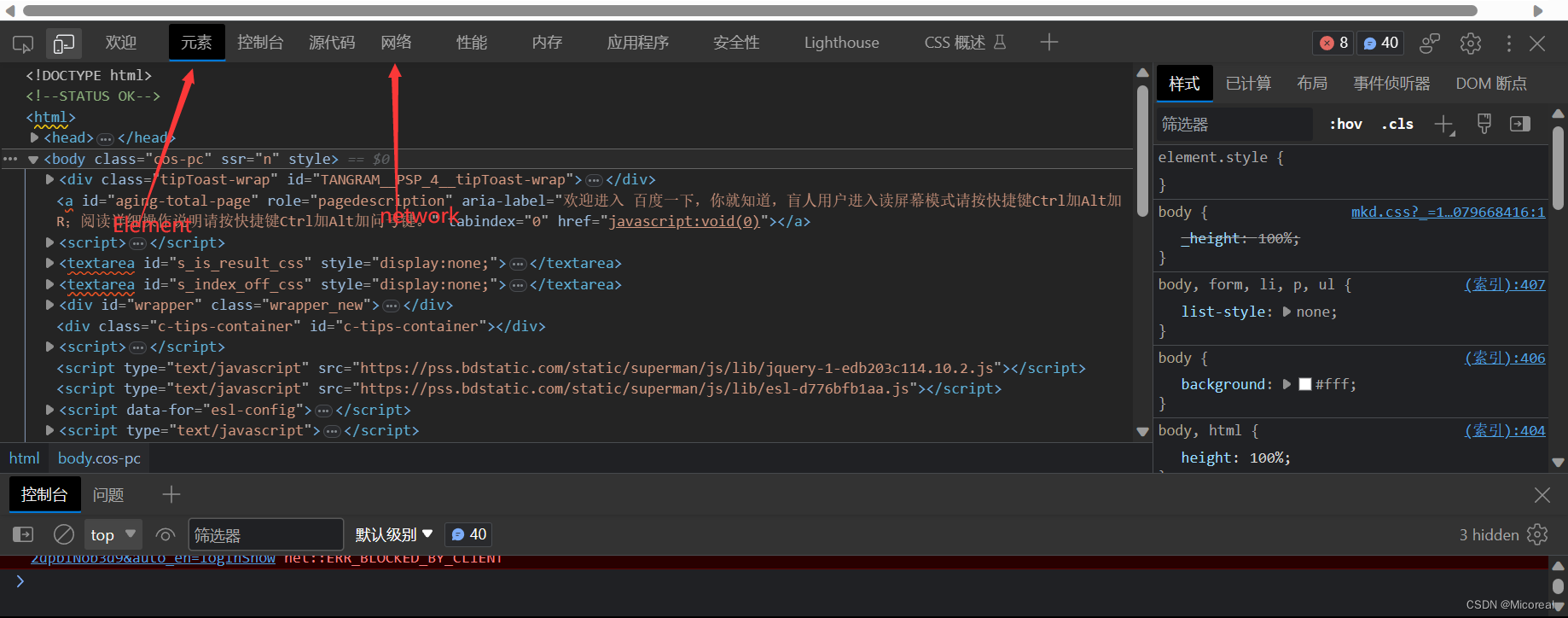The width and height of the screenshot is (1568, 618).
Task: Open the CSS Overview experimental flask icon
Action: (x=1001, y=42)
